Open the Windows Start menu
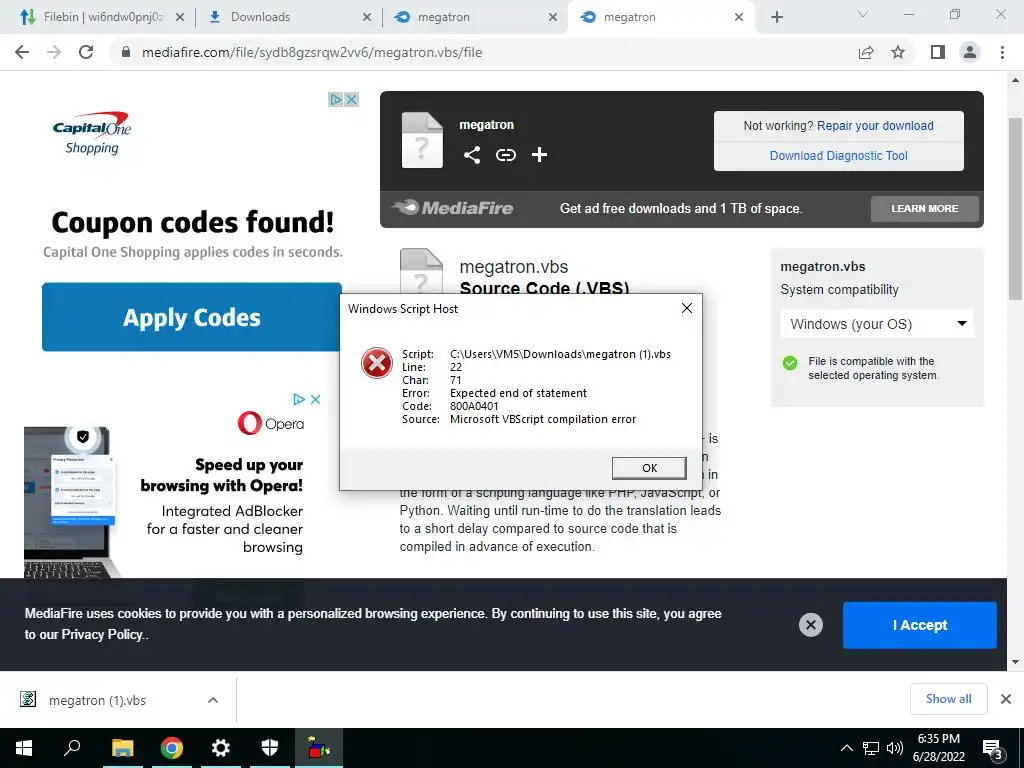The height and width of the screenshot is (768, 1024). [x=24, y=748]
